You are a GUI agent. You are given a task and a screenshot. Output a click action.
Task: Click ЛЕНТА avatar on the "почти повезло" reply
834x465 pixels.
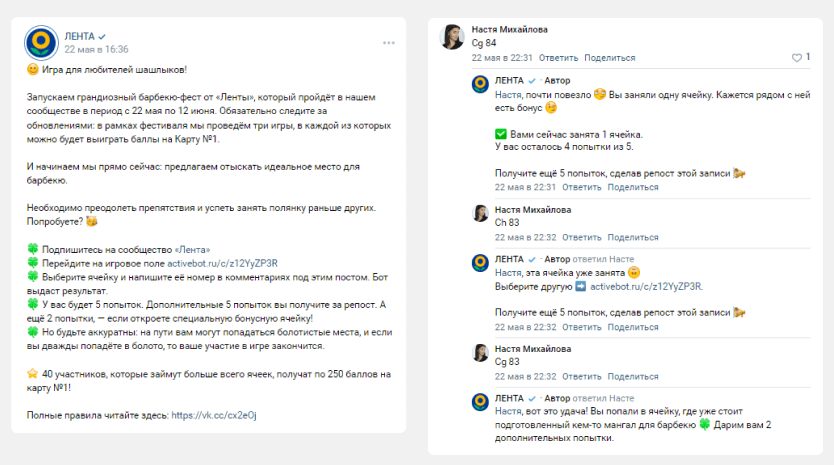(480, 84)
